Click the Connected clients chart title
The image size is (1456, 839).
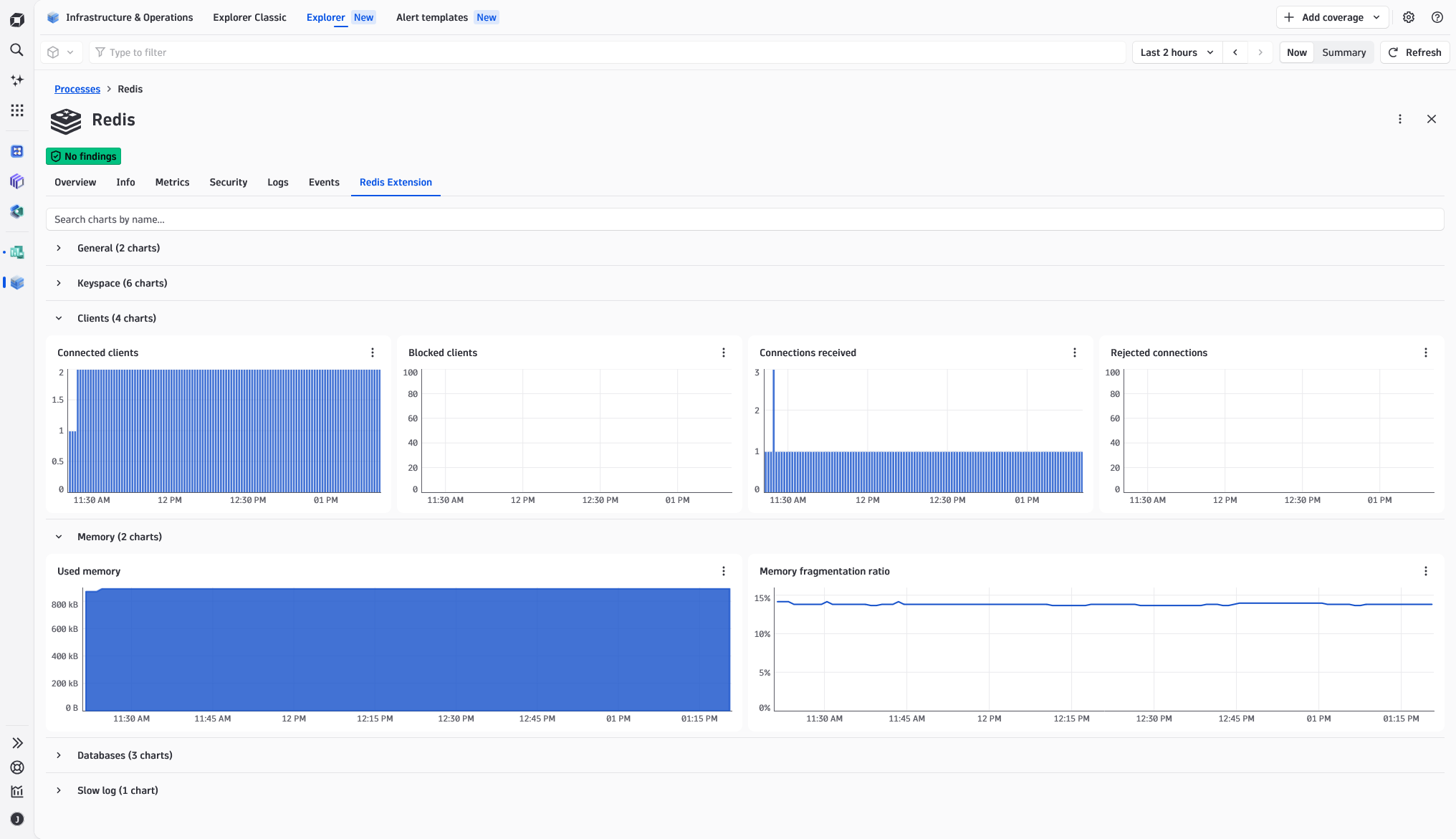click(x=97, y=353)
